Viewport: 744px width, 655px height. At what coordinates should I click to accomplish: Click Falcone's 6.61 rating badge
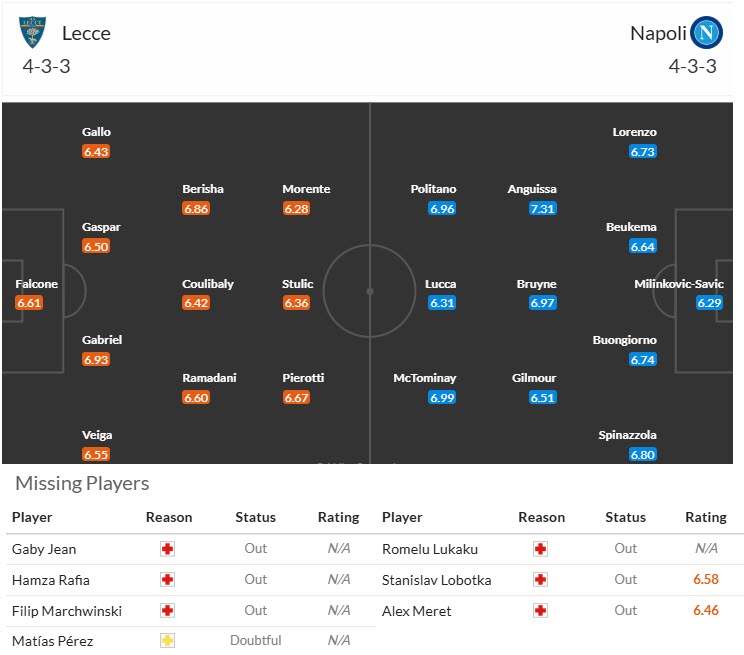pos(30,303)
